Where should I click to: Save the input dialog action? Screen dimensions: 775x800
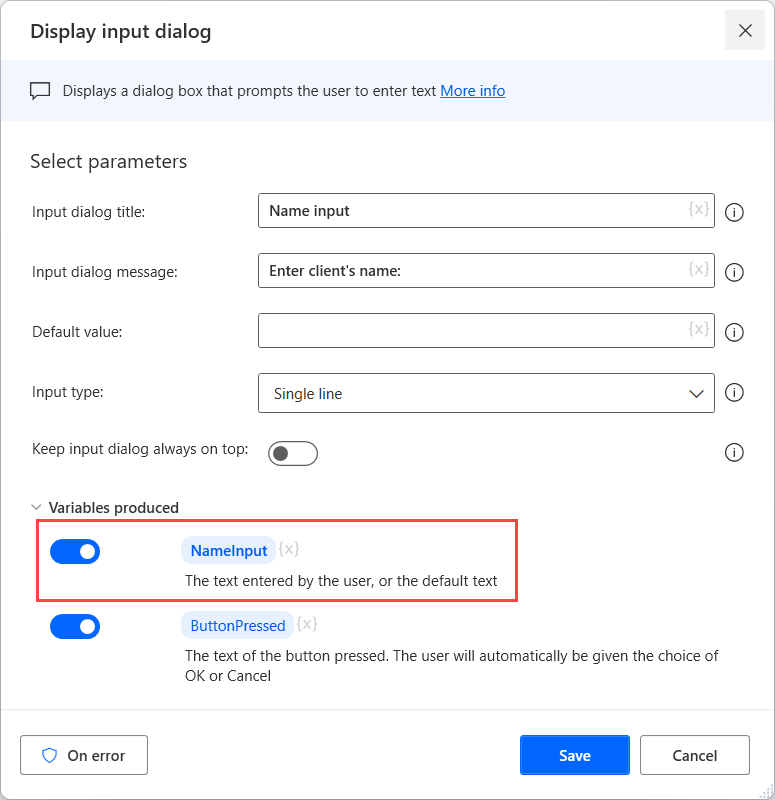pyautogui.click(x=574, y=755)
